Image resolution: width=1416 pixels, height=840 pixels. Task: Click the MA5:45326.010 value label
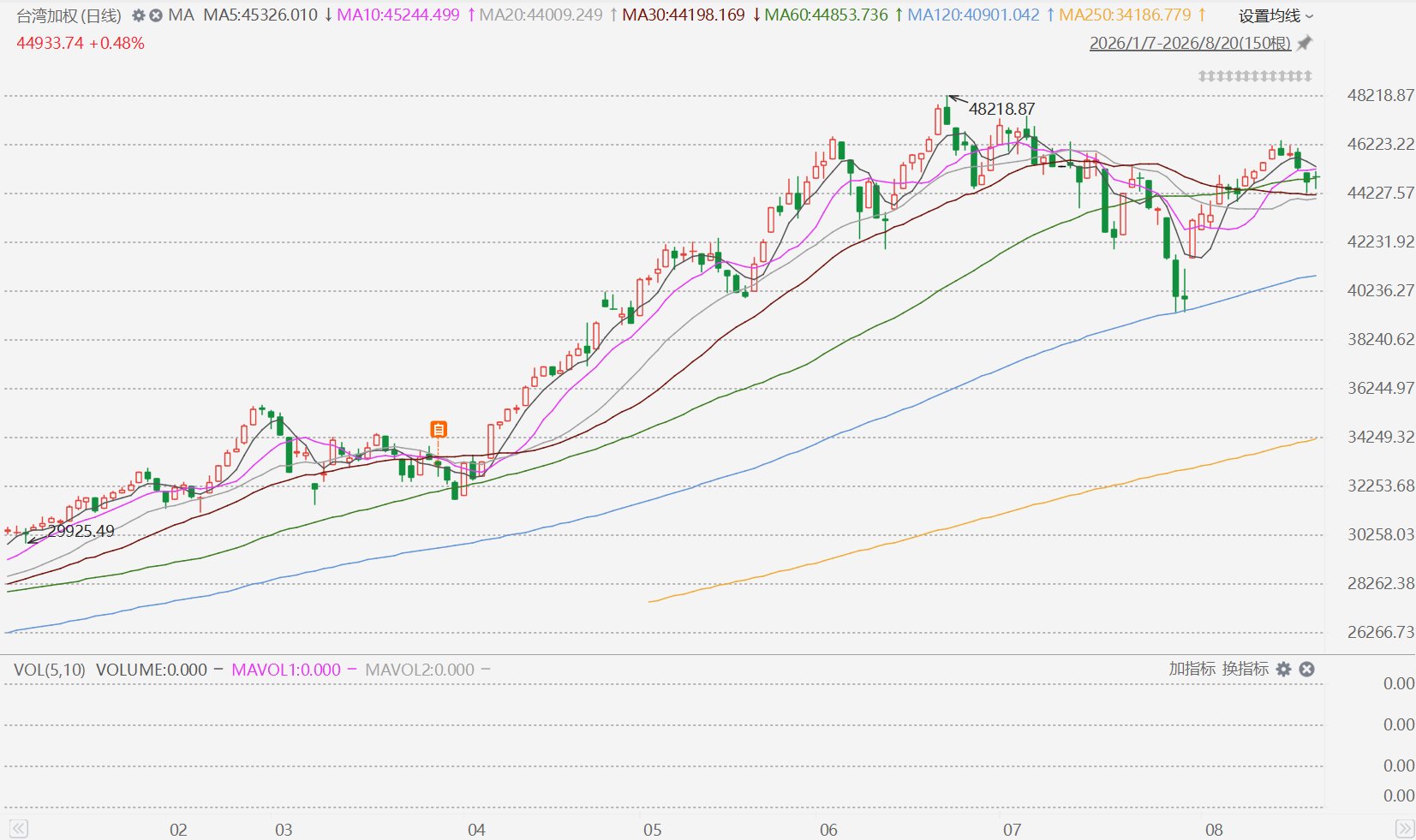click(260, 15)
